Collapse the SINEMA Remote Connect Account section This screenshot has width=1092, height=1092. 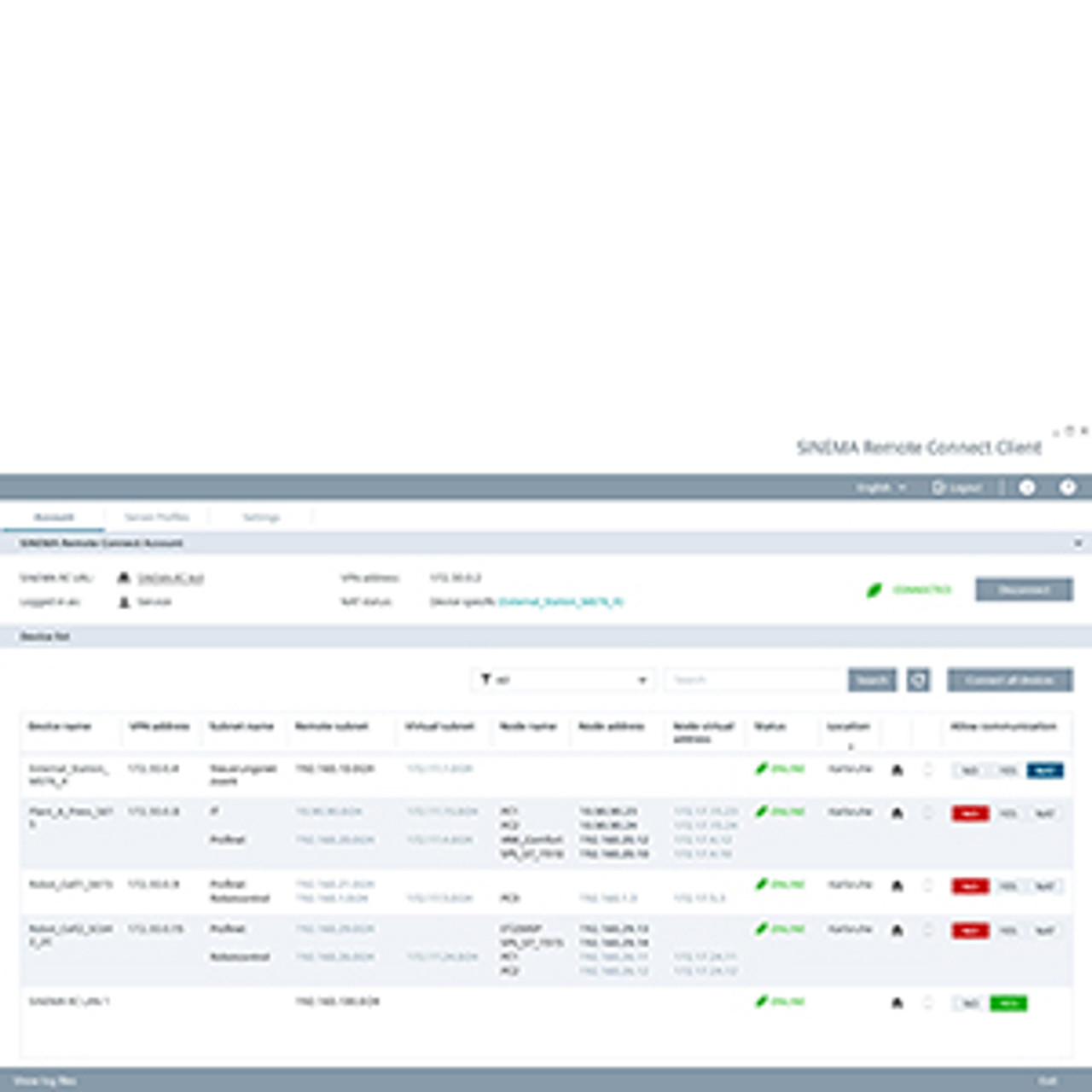[1077, 543]
